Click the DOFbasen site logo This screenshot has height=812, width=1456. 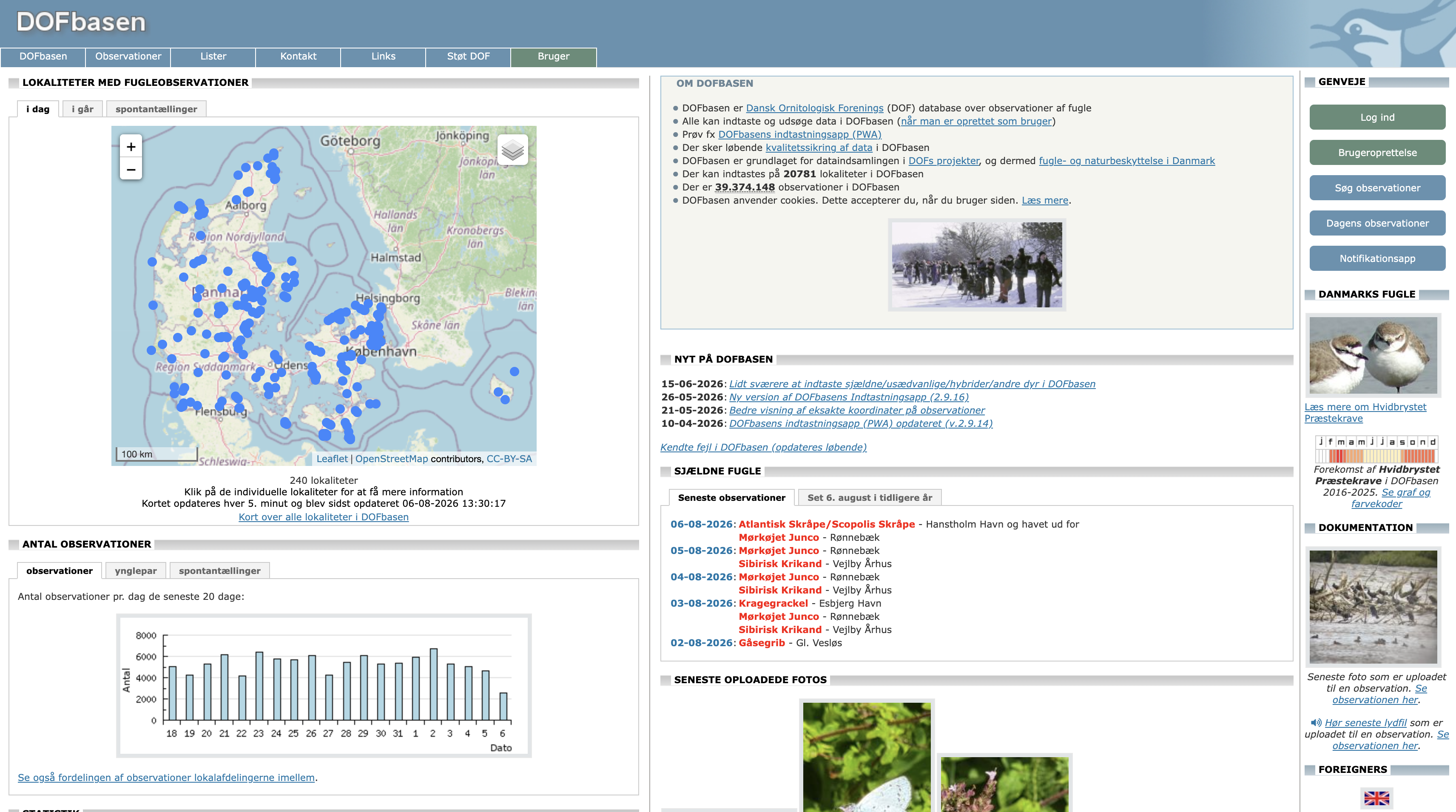click(81, 22)
